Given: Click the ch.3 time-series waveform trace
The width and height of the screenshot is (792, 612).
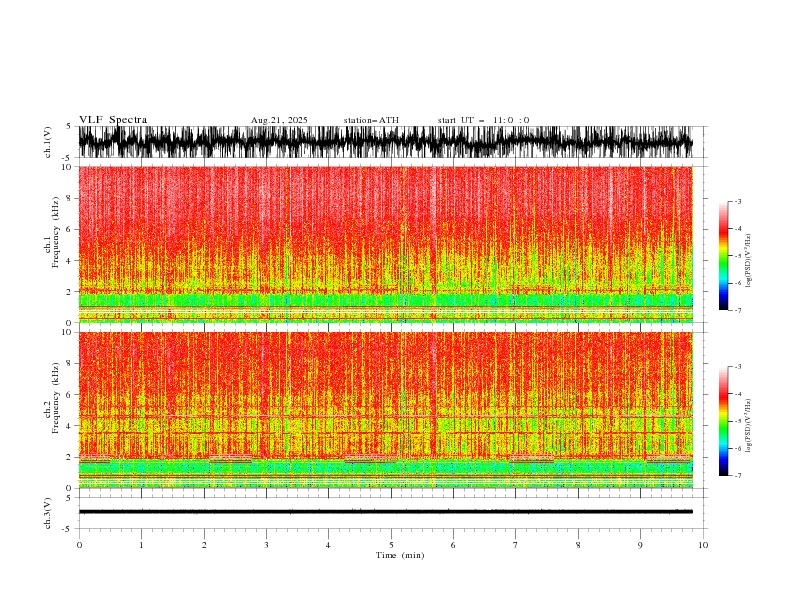Looking at the screenshot, I should [385, 512].
